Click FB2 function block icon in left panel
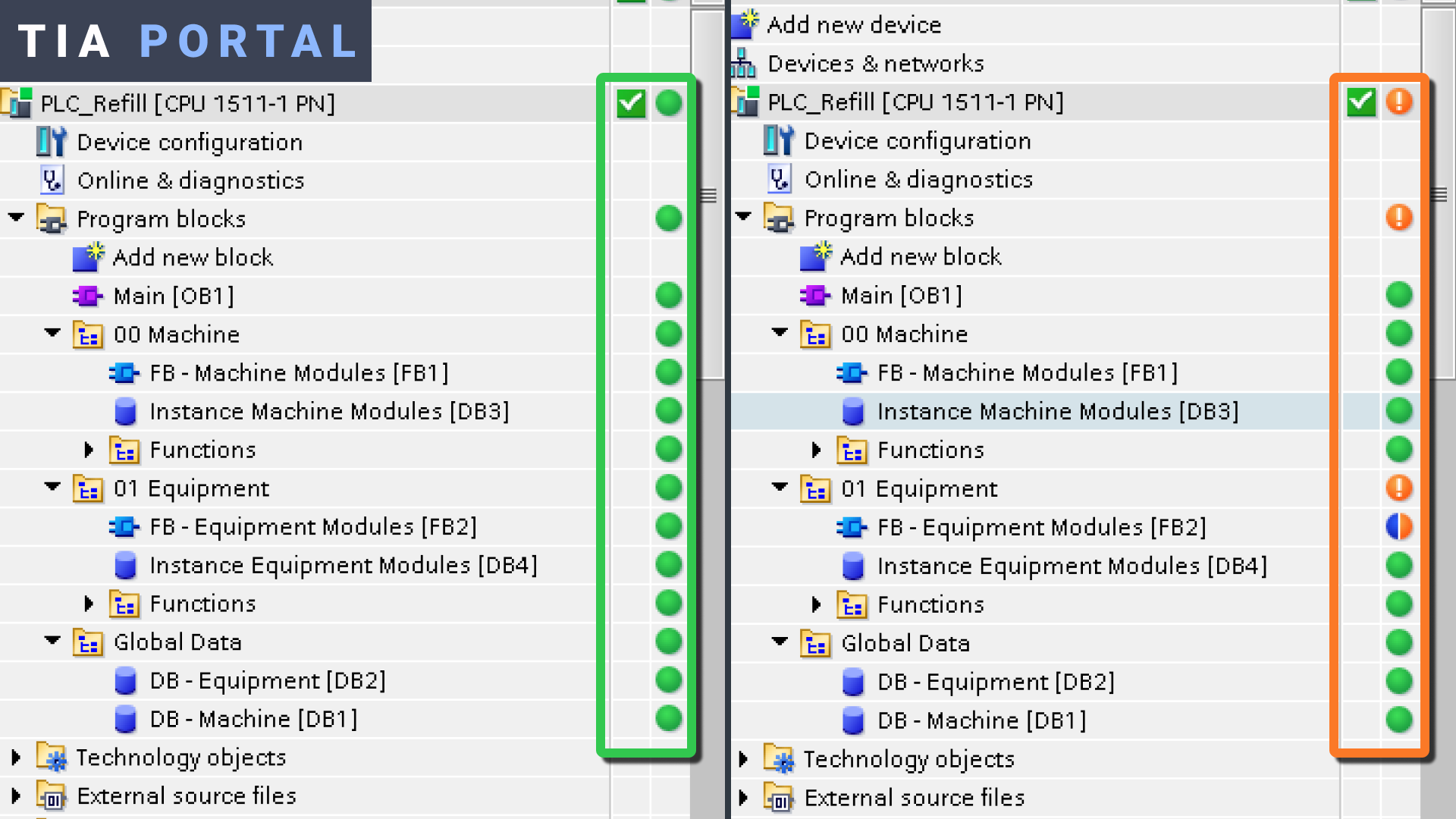Screen dimensions: 1456x819 124,527
